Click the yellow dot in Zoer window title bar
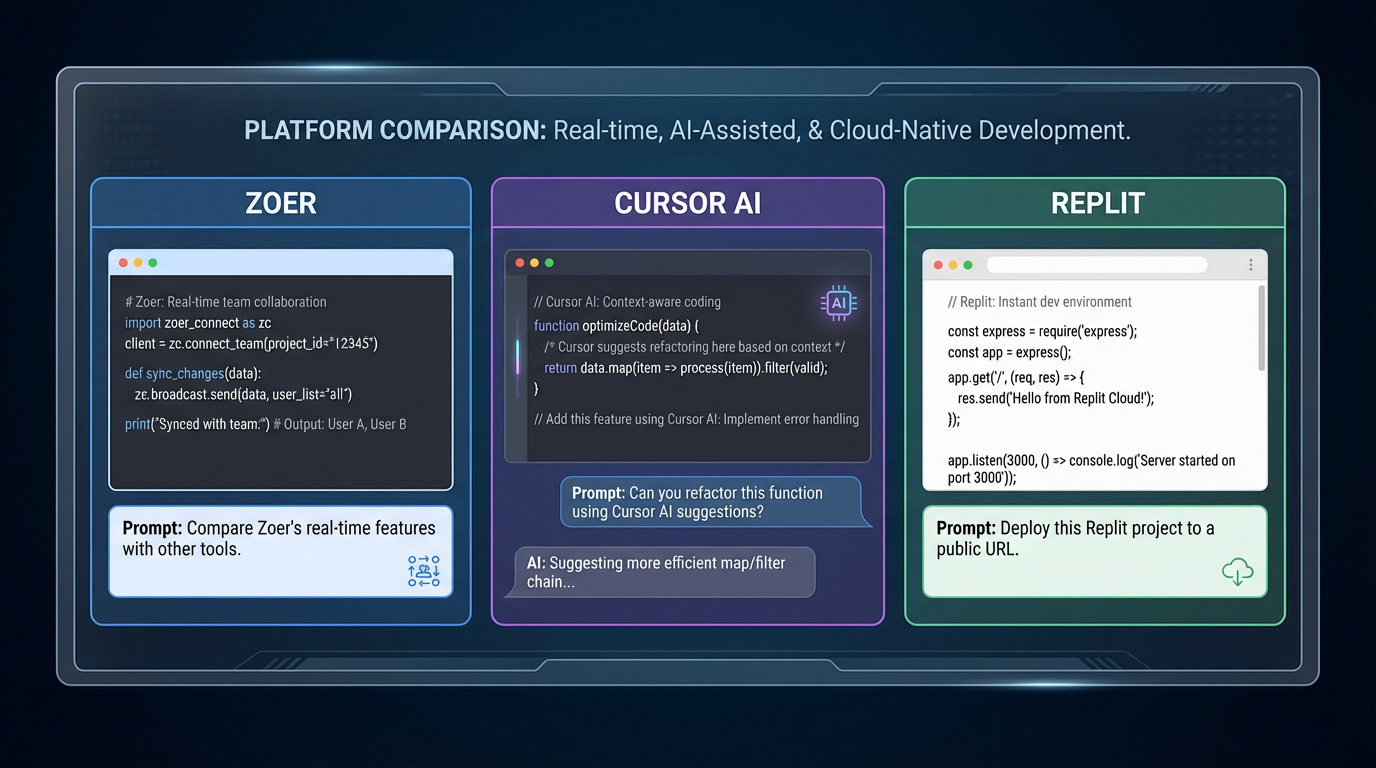1376x768 pixels. coord(138,261)
